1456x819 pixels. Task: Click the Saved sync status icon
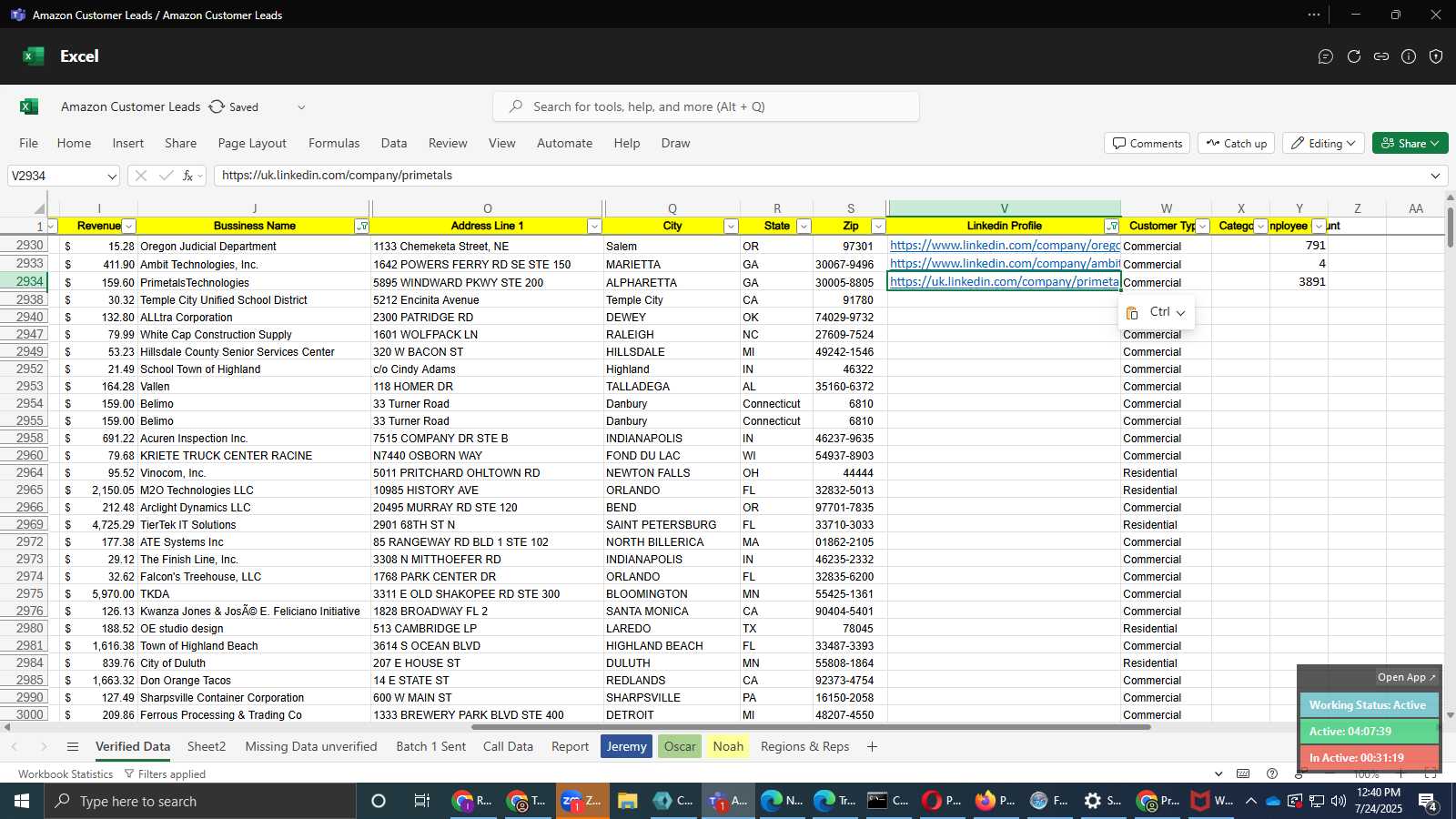[217, 106]
